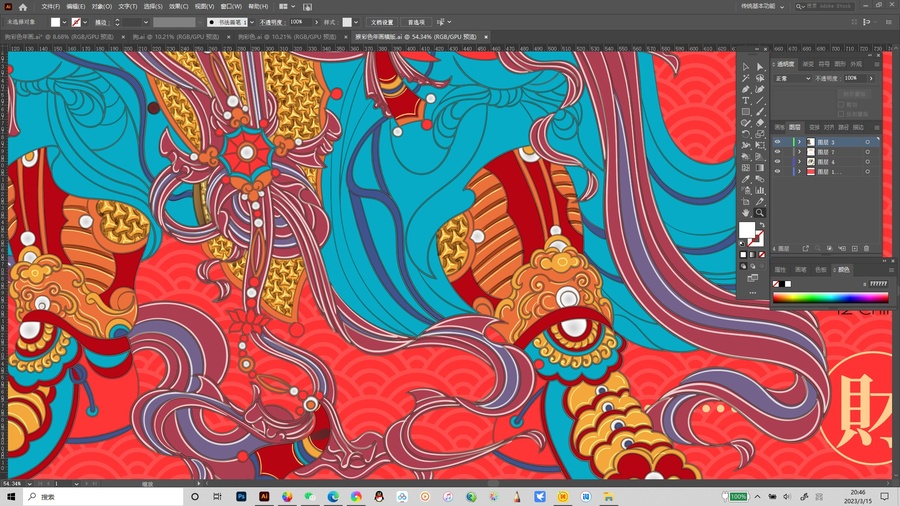The width and height of the screenshot is (900, 506).
Task: Click target circle of layer 图层 3
Action: (867, 142)
